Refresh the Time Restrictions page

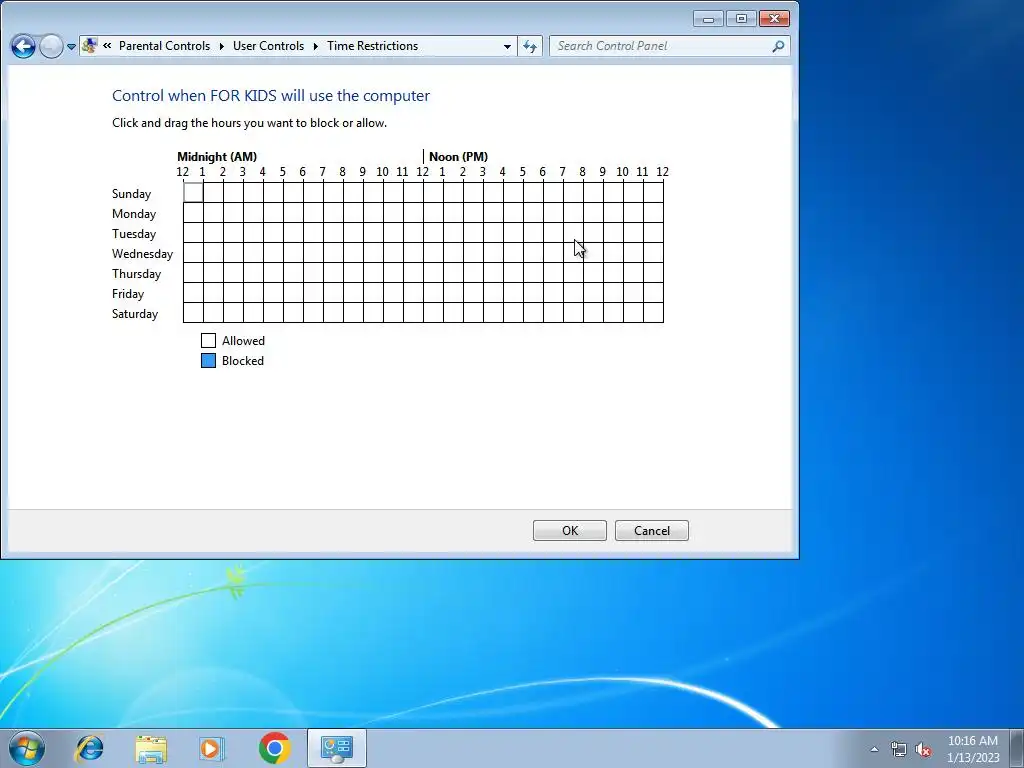(x=530, y=46)
